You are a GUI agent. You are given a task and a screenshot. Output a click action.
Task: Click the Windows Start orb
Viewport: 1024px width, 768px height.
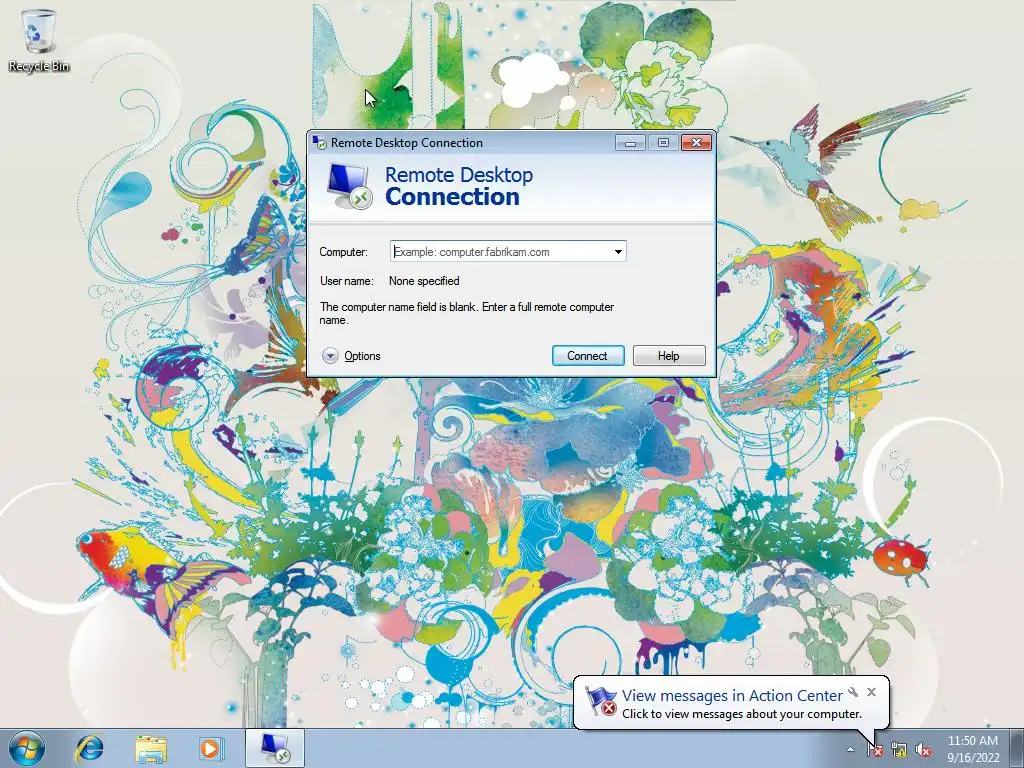pos(27,748)
